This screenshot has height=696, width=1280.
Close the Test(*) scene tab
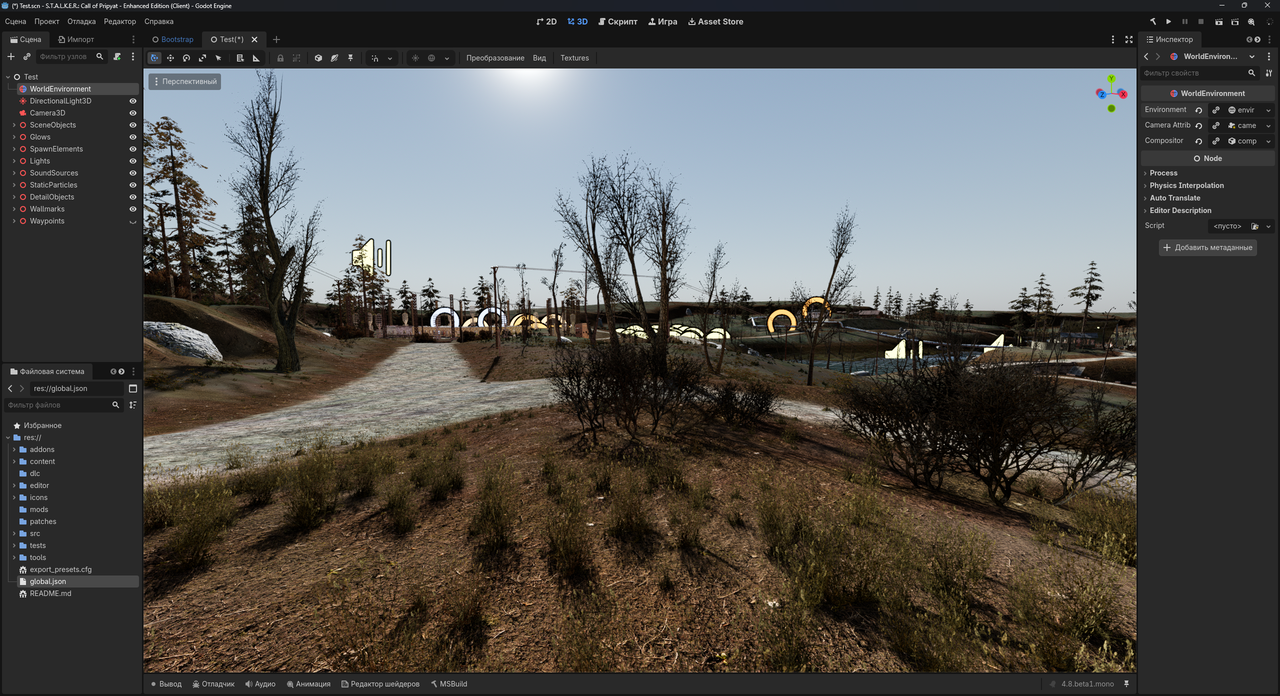click(254, 40)
